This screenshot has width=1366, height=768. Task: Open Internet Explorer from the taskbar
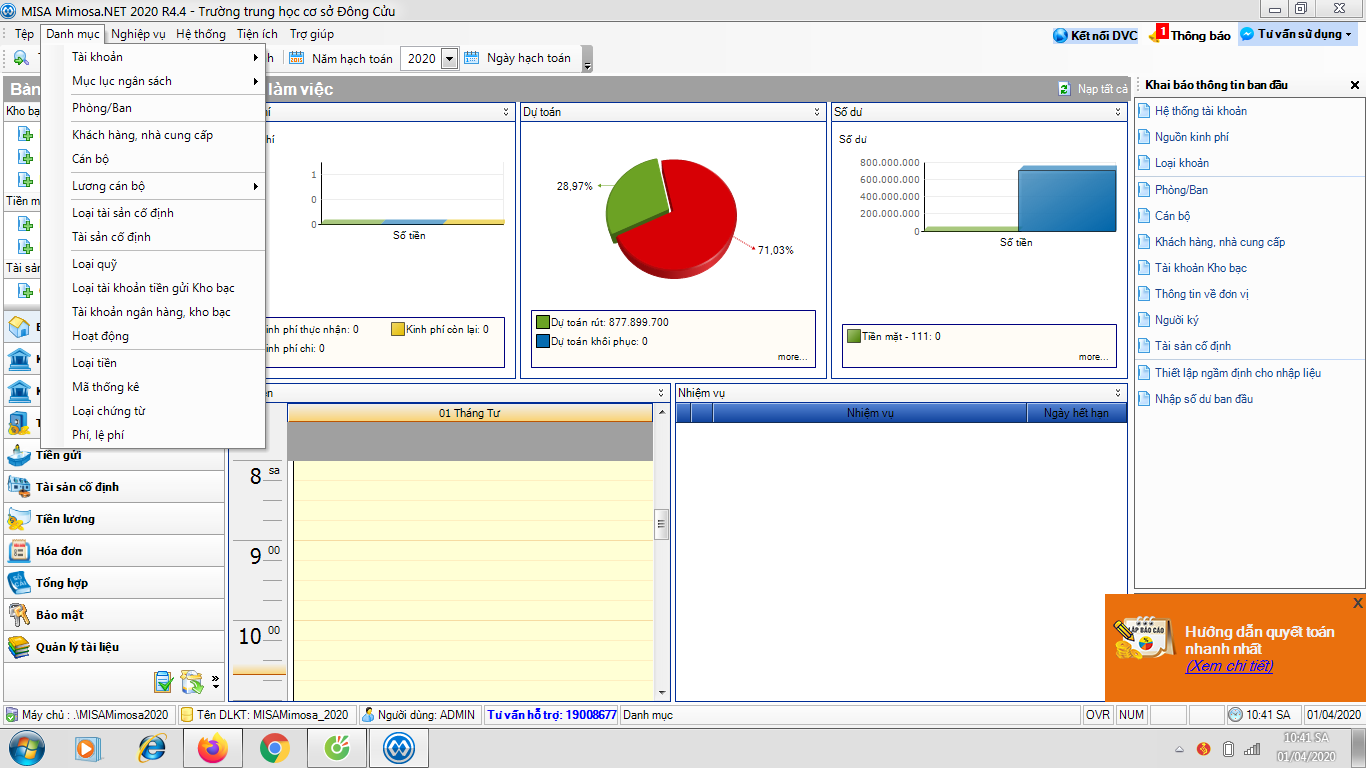pos(151,748)
